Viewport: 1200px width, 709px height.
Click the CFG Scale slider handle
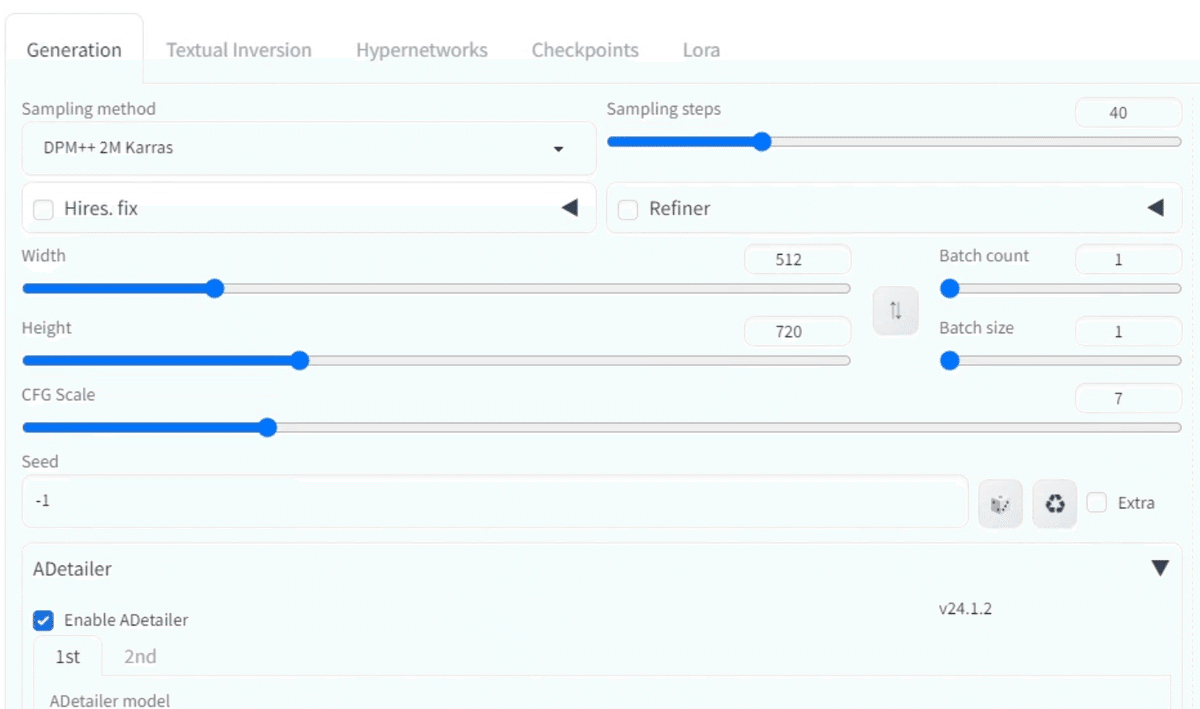tap(267, 428)
